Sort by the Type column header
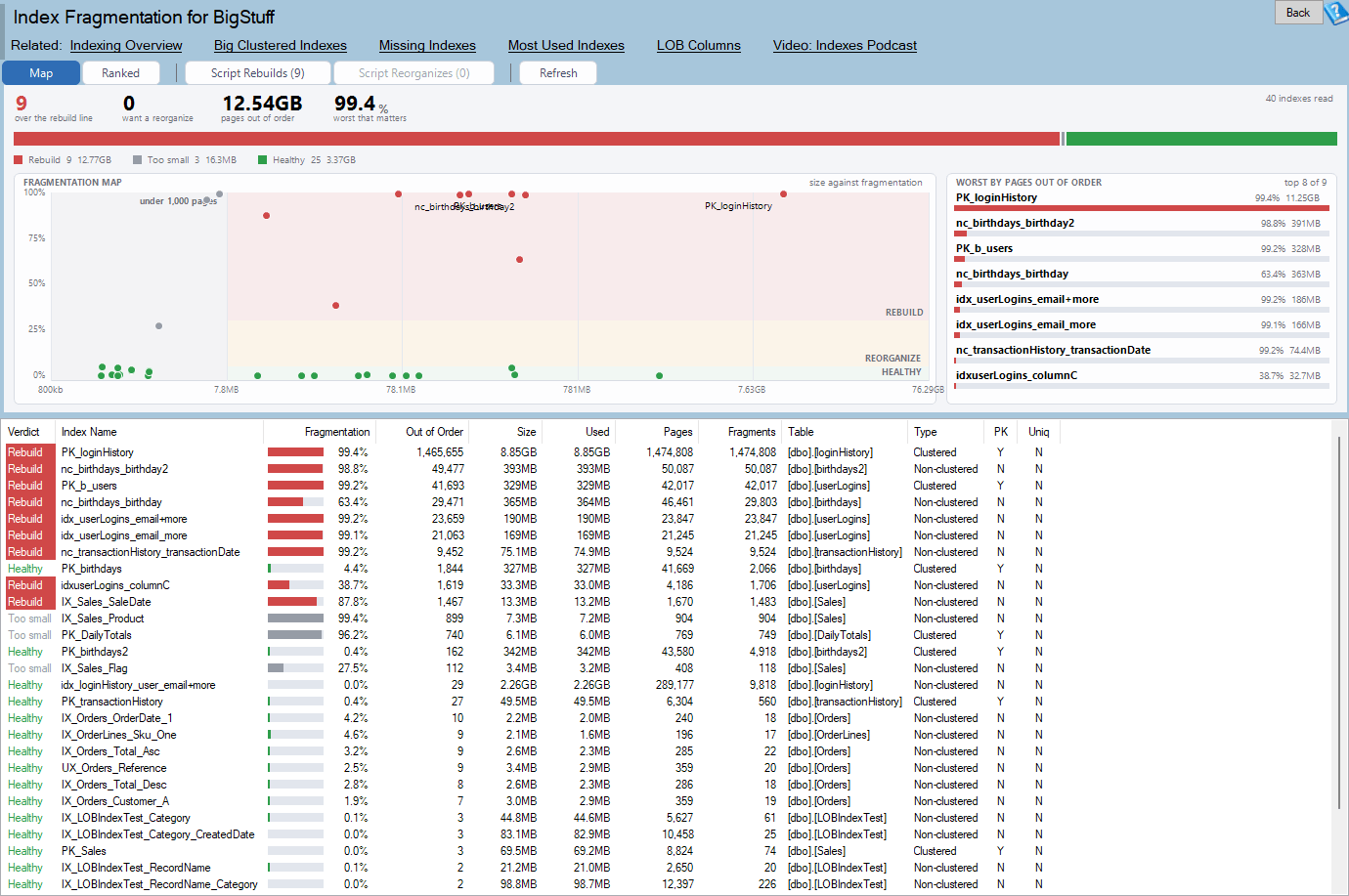This screenshot has height=896, width=1349. (x=946, y=432)
